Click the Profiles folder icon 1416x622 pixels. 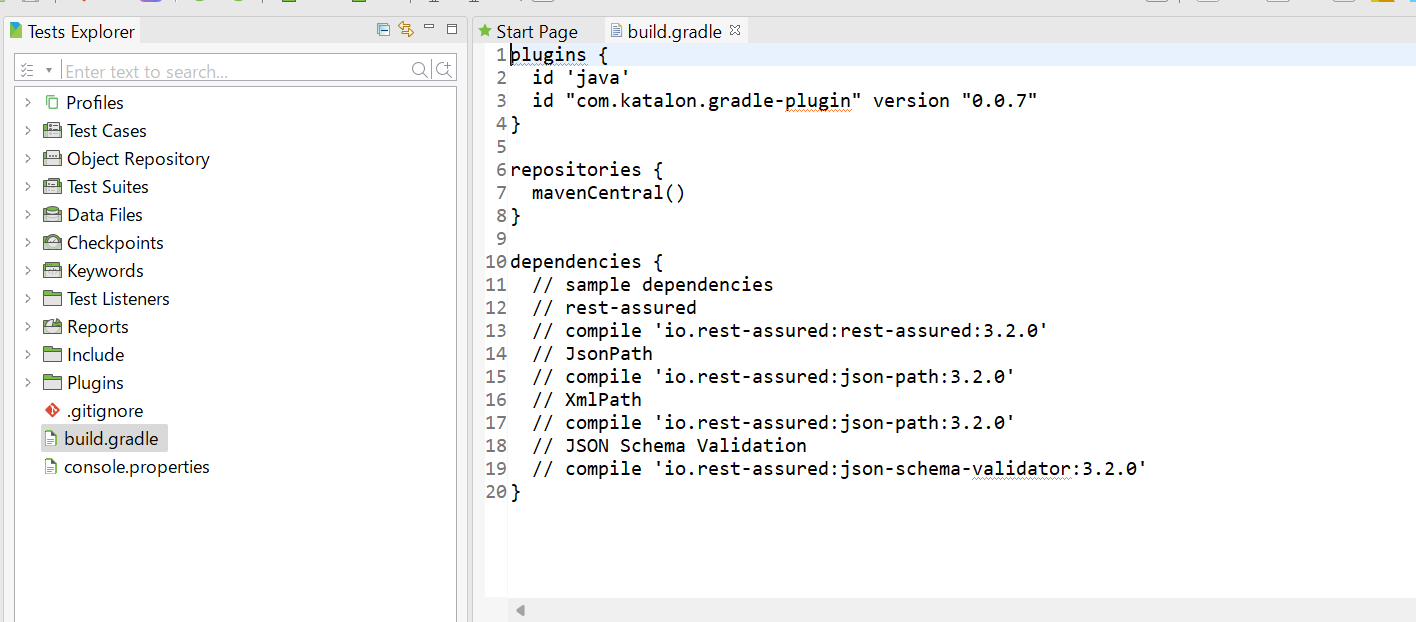pyautogui.click(x=52, y=102)
